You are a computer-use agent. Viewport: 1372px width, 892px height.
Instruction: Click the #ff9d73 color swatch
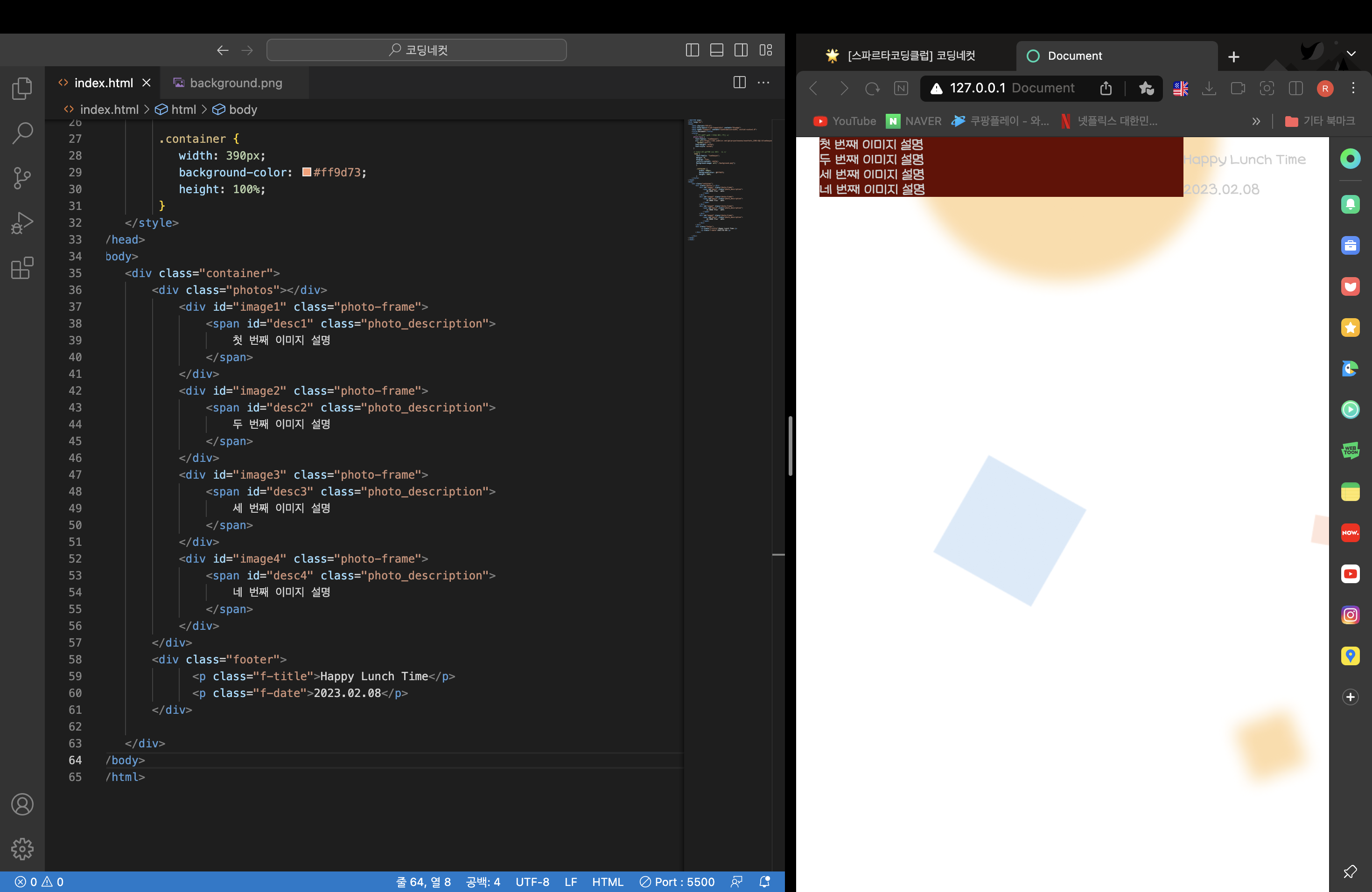coord(307,172)
